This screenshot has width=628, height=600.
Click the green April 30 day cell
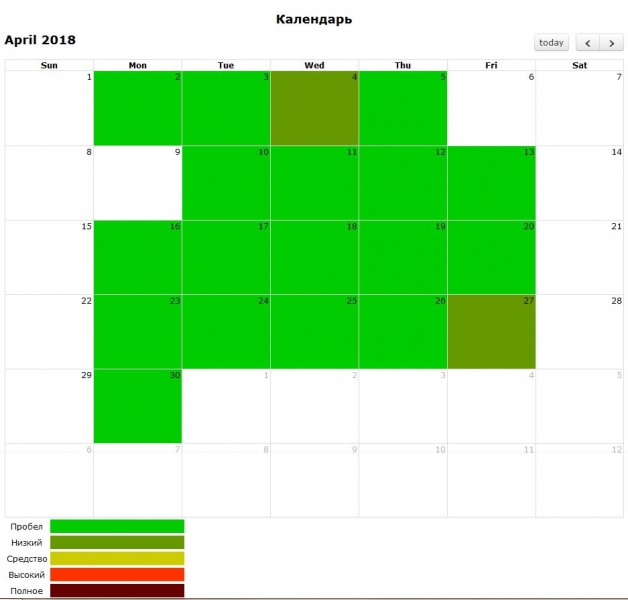[138, 405]
